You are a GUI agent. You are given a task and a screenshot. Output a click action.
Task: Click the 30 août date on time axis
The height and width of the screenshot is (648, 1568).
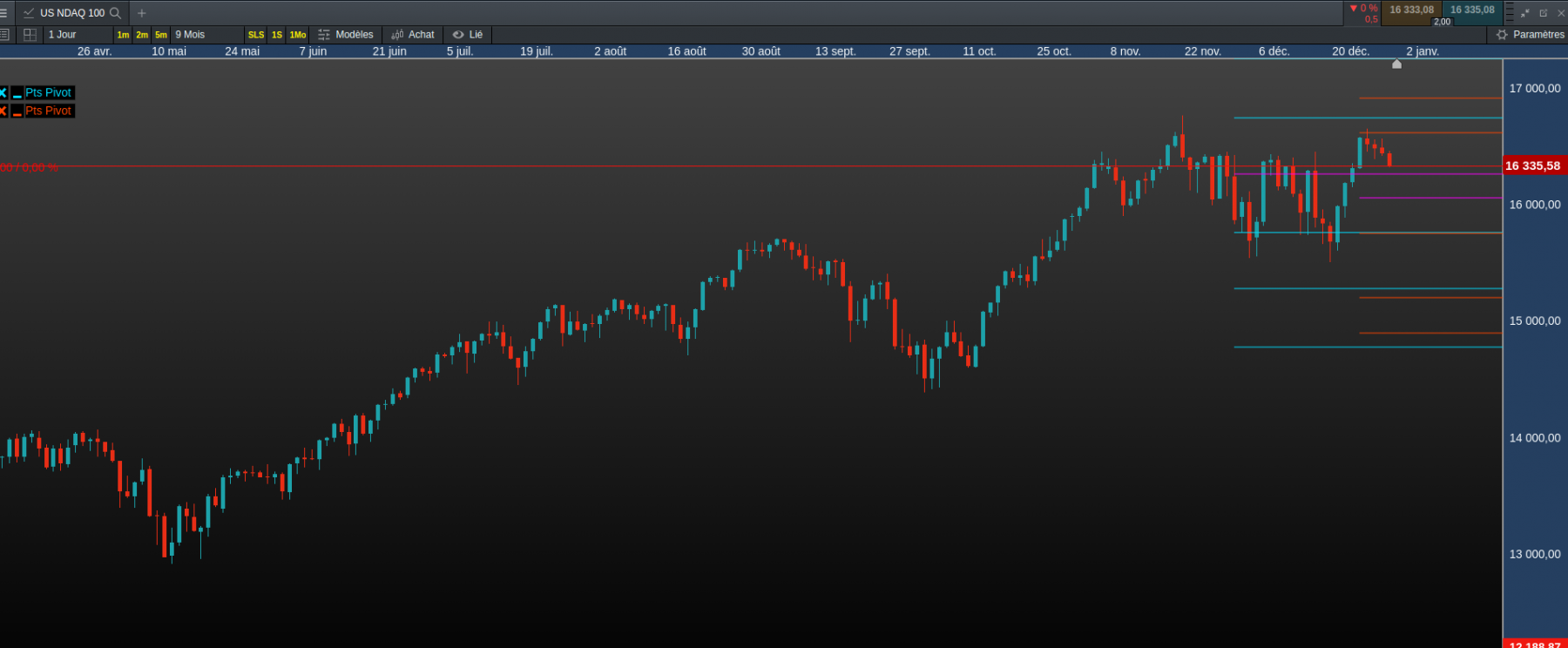pos(760,51)
